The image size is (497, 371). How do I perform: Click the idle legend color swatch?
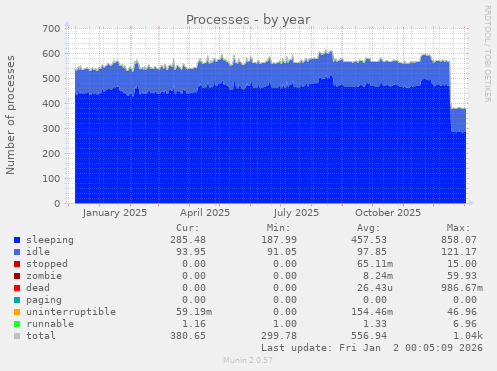(x=17, y=252)
